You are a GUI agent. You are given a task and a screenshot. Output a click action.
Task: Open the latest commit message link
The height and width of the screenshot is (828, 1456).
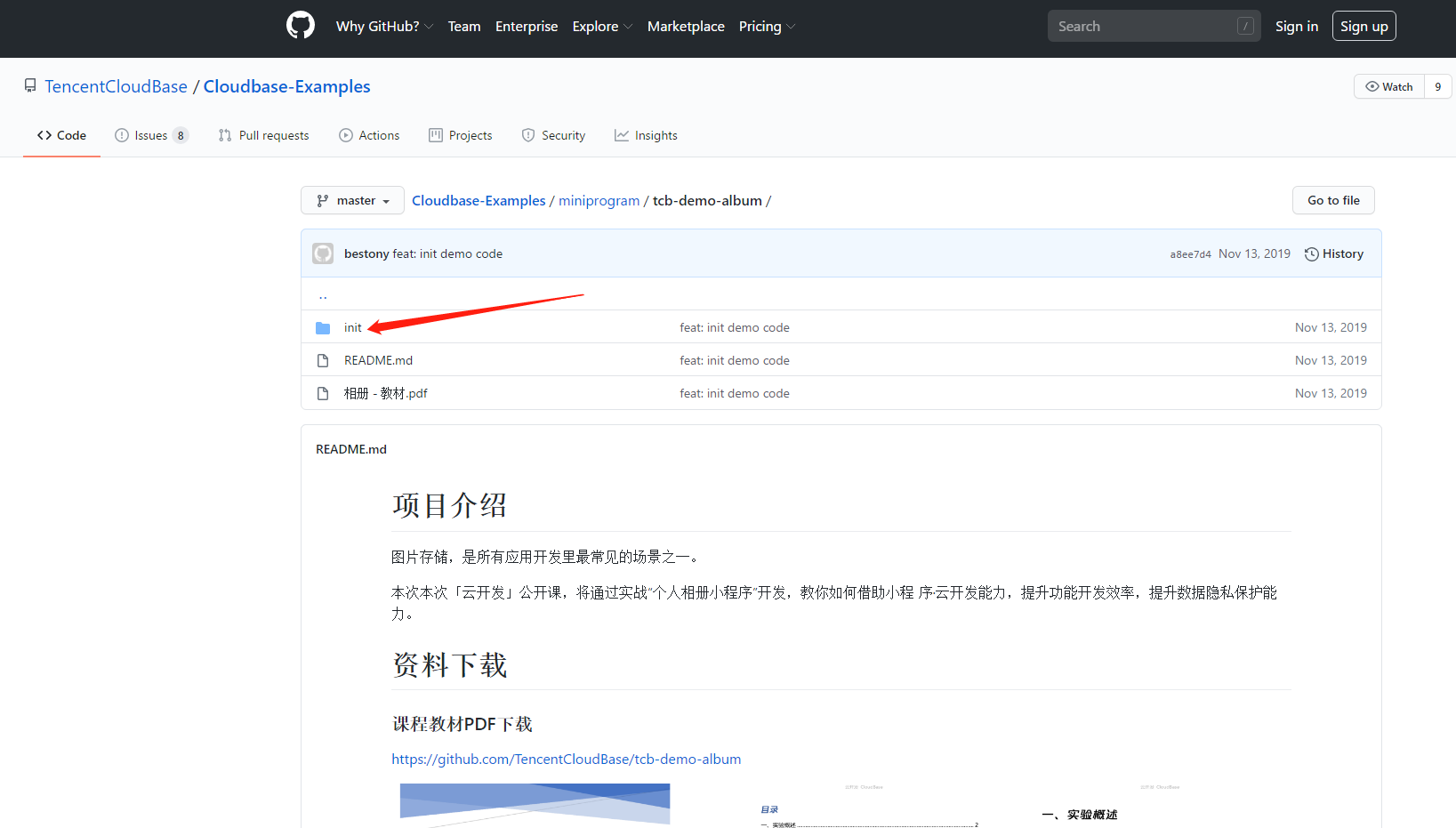coord(447,253)
